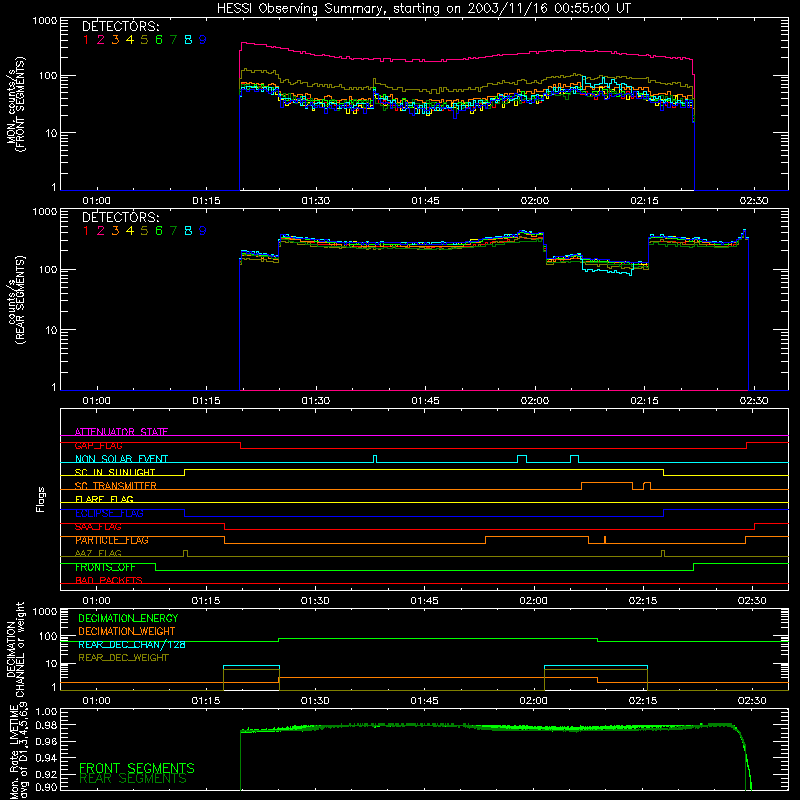
Task: Click the REAR_DEC_CHAN/128 legend label
Action: (132, 645)
